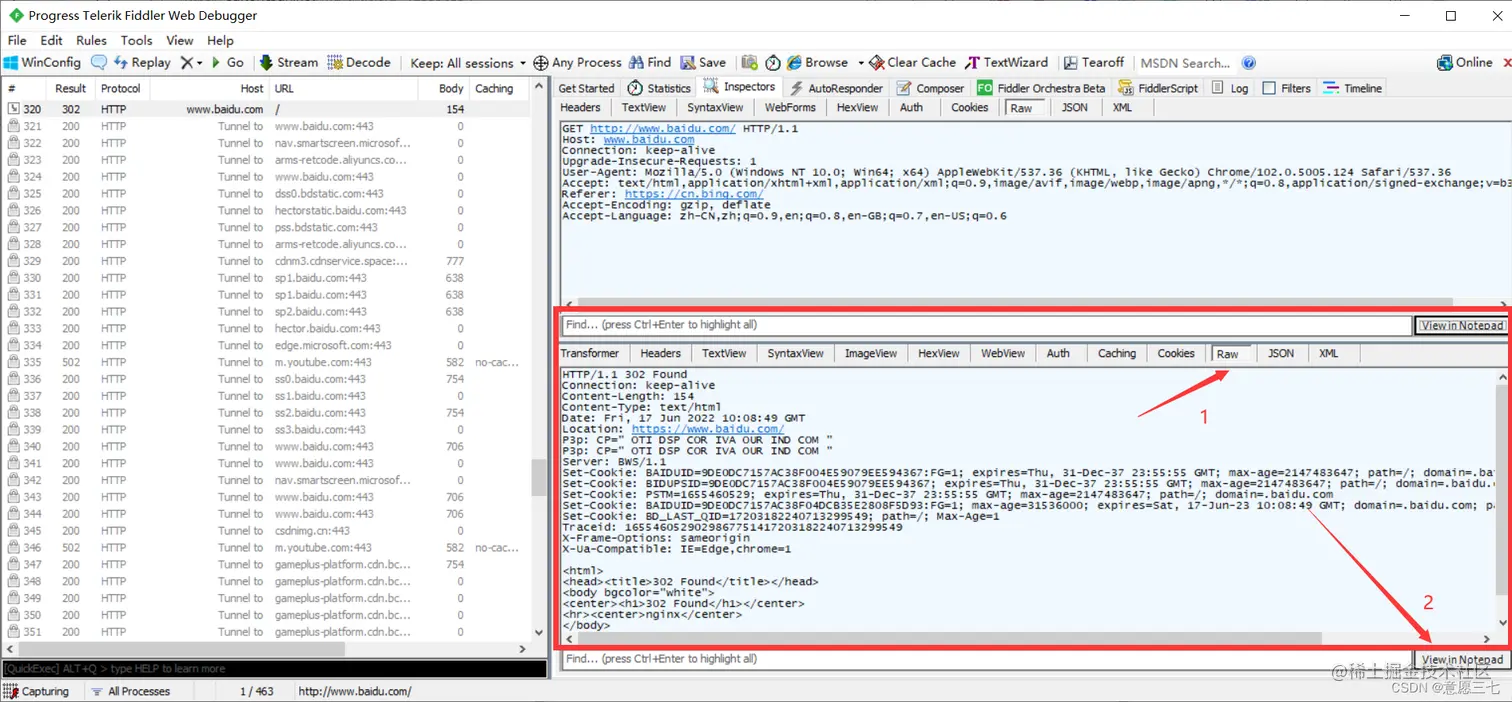This screenshot has width=1512, height=702.
Task: Toggle Capturing in status bar
Action: tap(37, 691)
